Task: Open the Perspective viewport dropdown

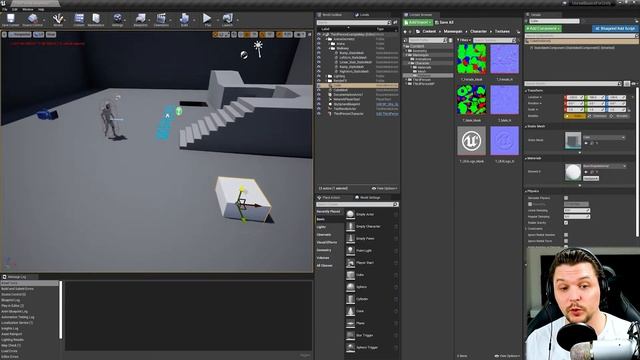Action: pos(20,35)
